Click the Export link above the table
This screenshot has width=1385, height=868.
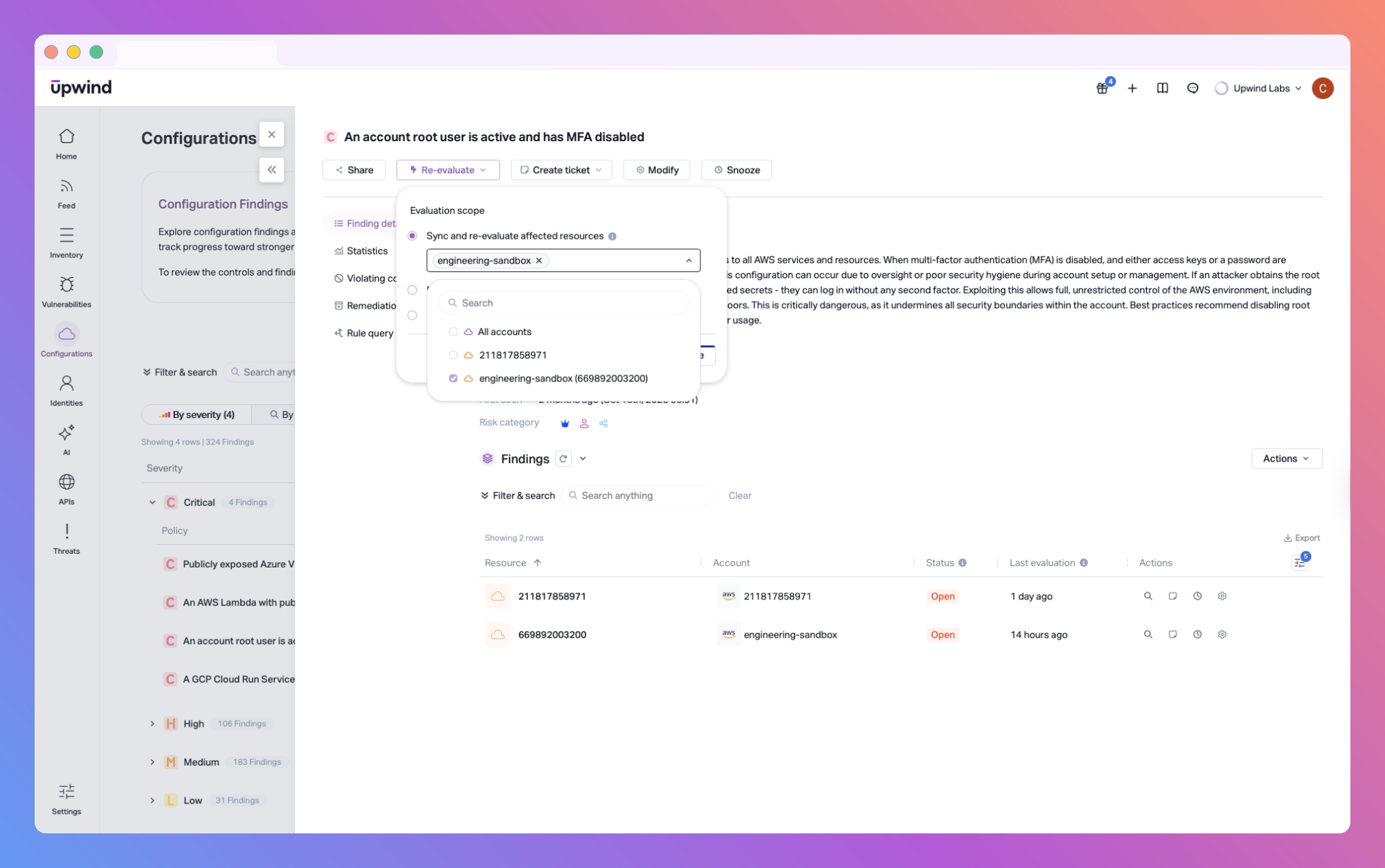click(1301, 538)
